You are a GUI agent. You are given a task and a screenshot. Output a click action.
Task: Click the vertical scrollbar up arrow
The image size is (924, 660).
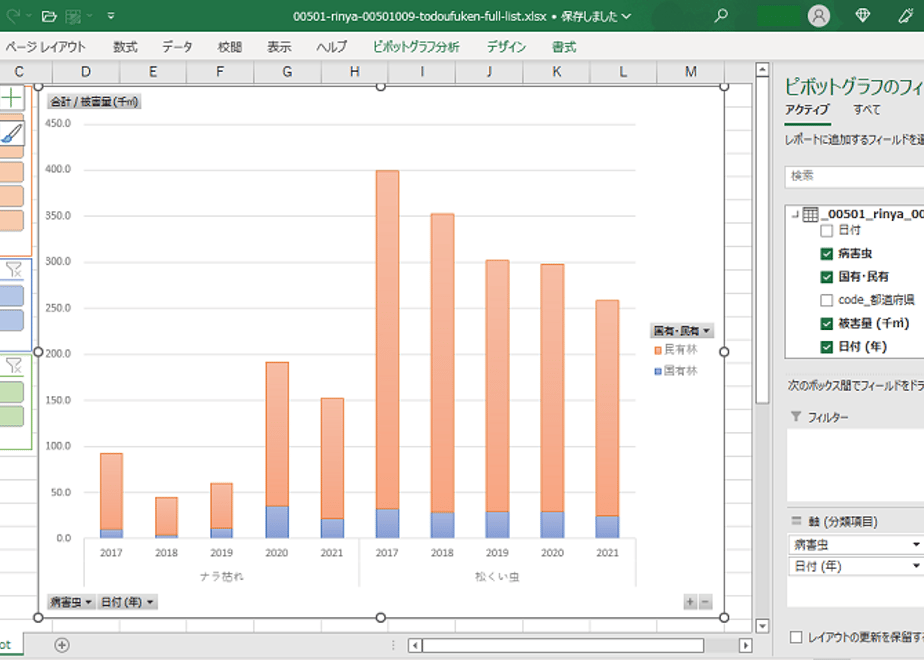[x=762, y=70]
